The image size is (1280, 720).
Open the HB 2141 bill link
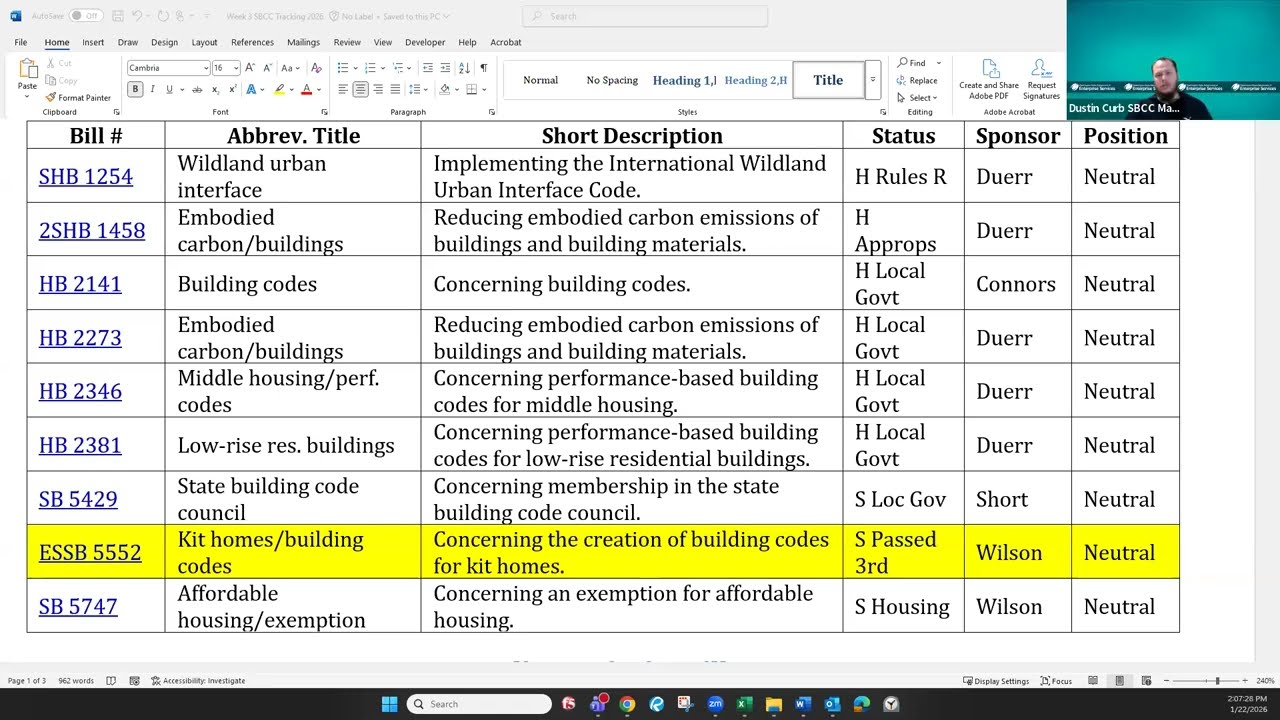pos(80,284)
